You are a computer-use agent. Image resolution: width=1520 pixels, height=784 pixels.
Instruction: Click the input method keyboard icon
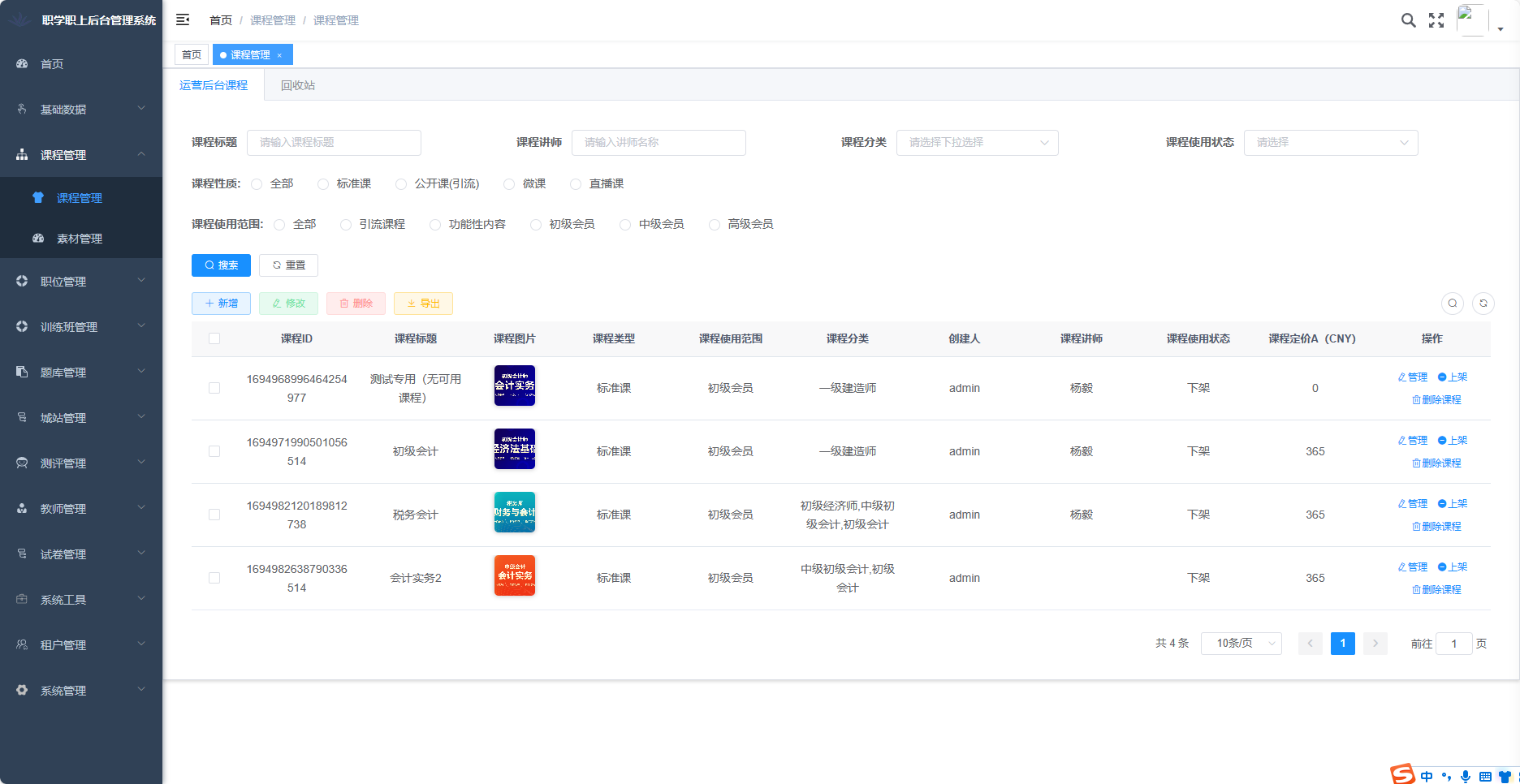click(x=1485, y=777)
